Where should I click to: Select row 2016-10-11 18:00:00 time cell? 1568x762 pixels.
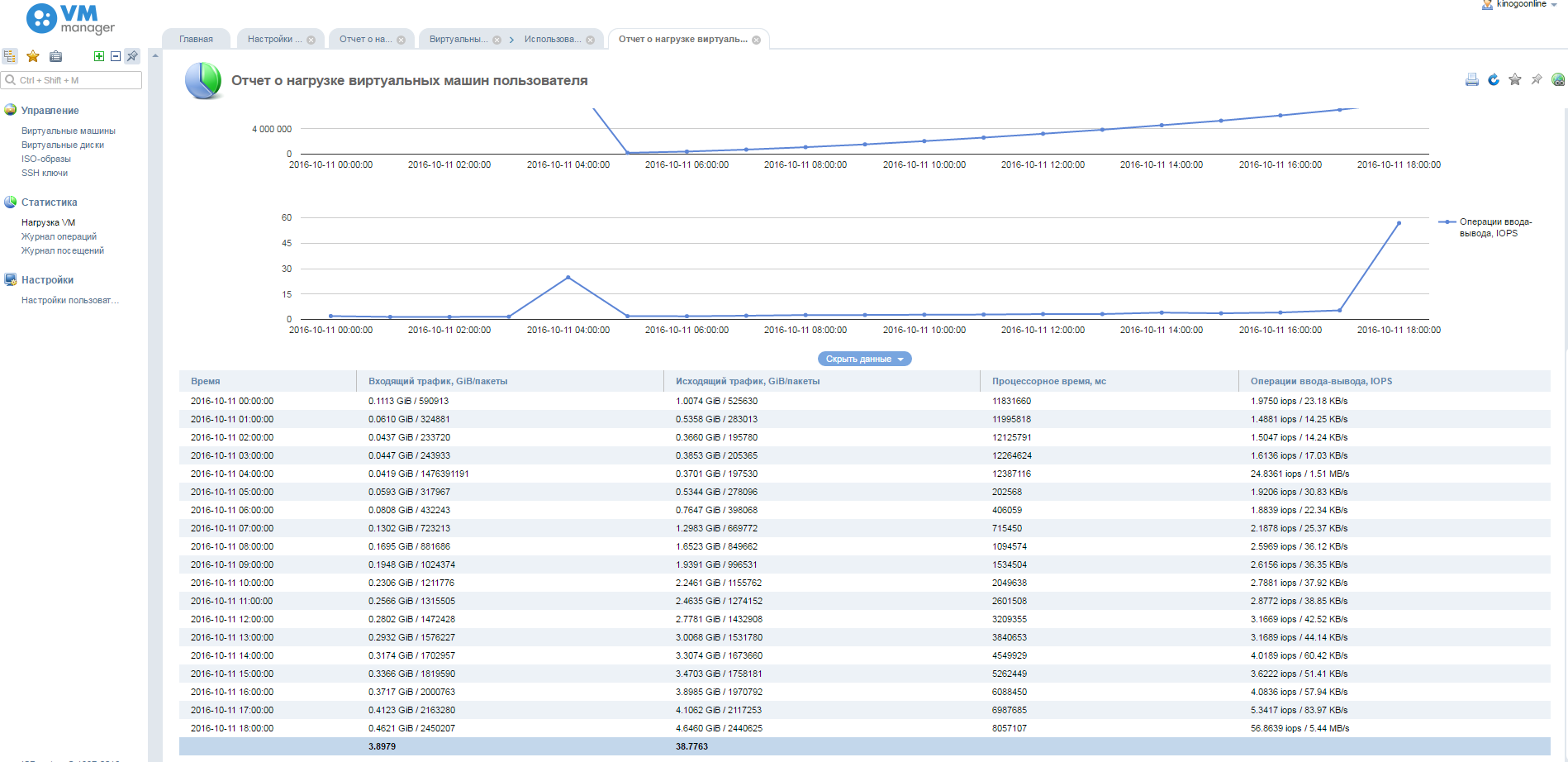[x=232, y=728]
